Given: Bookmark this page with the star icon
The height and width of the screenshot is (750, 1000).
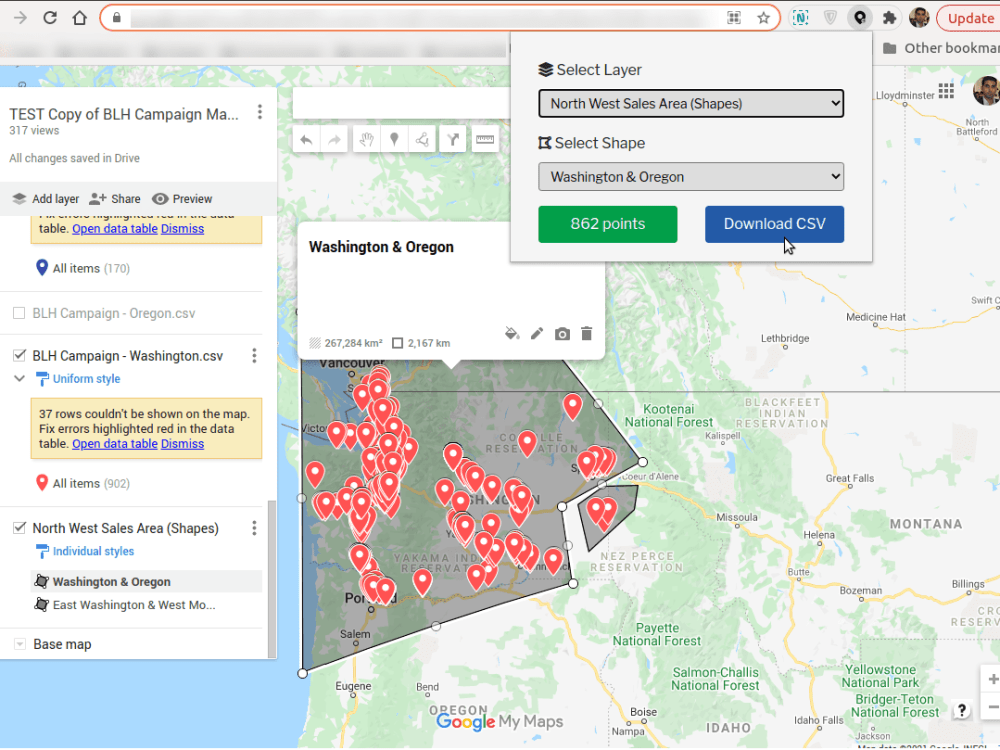Looking at the screenshot, I should click(x=763, y=18).
